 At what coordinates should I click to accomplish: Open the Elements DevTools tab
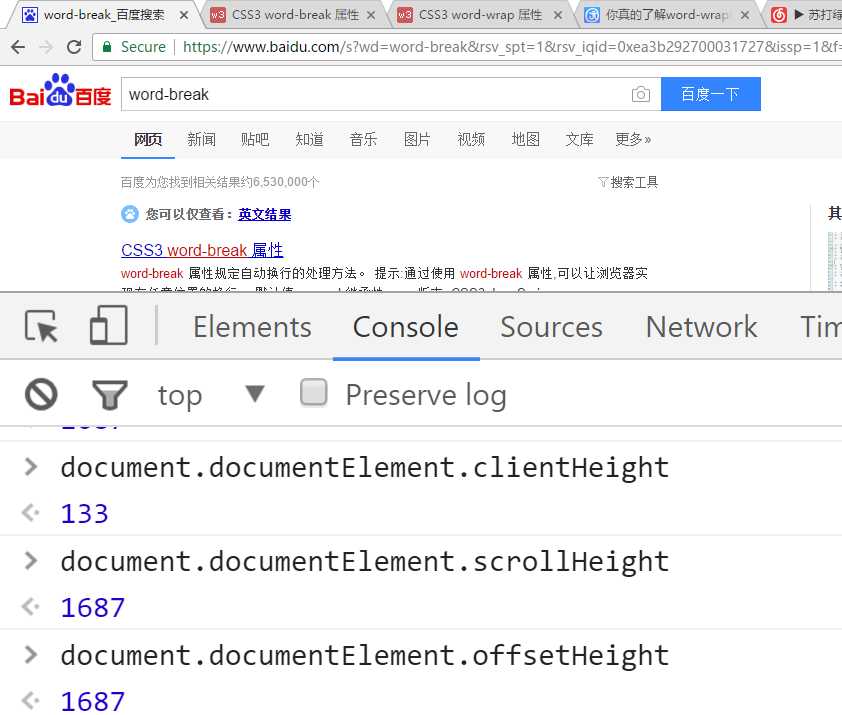(252, 327)
